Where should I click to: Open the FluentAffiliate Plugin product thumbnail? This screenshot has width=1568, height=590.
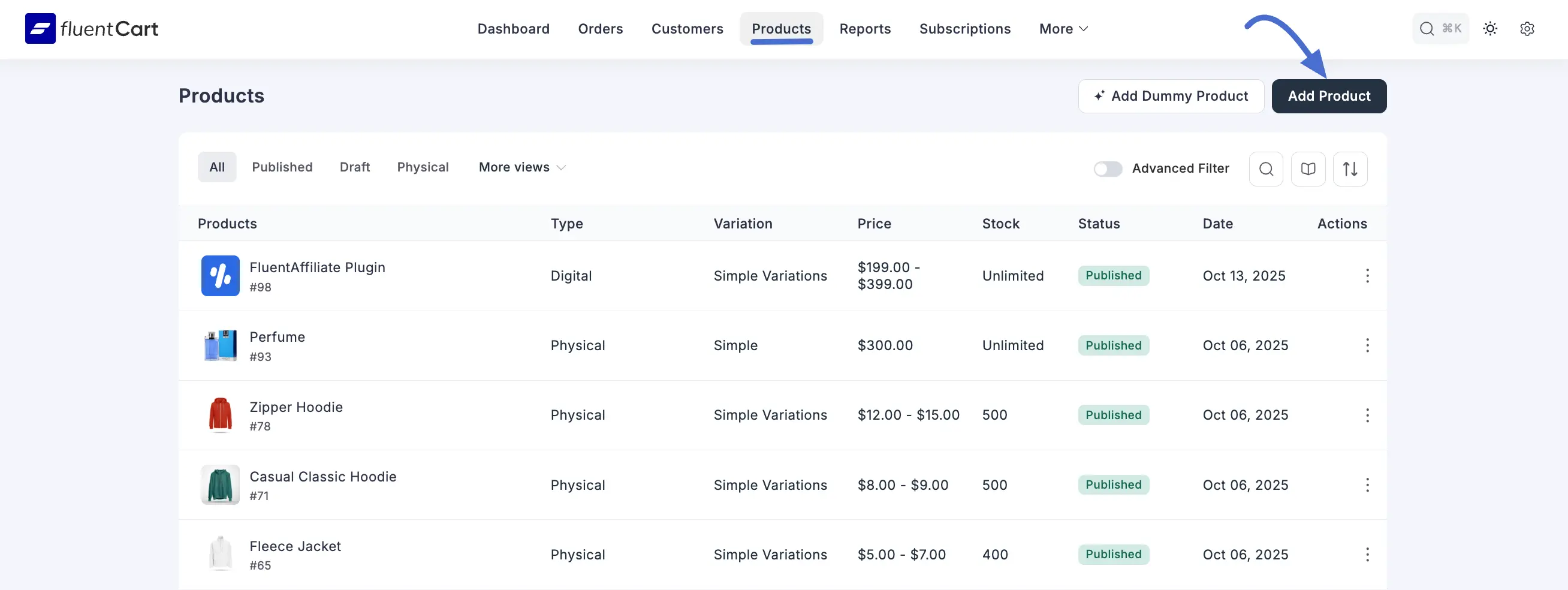[x=220, y=276]
